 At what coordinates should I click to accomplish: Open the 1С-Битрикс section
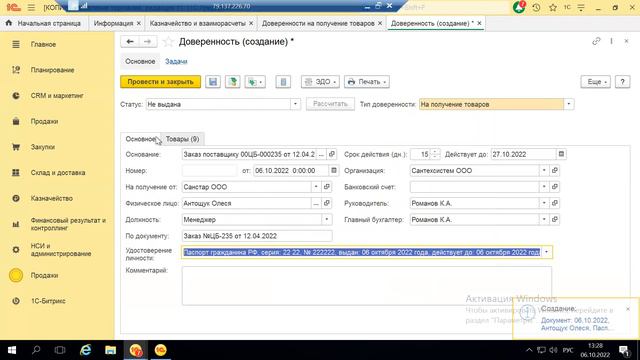(x=48, y=301)
